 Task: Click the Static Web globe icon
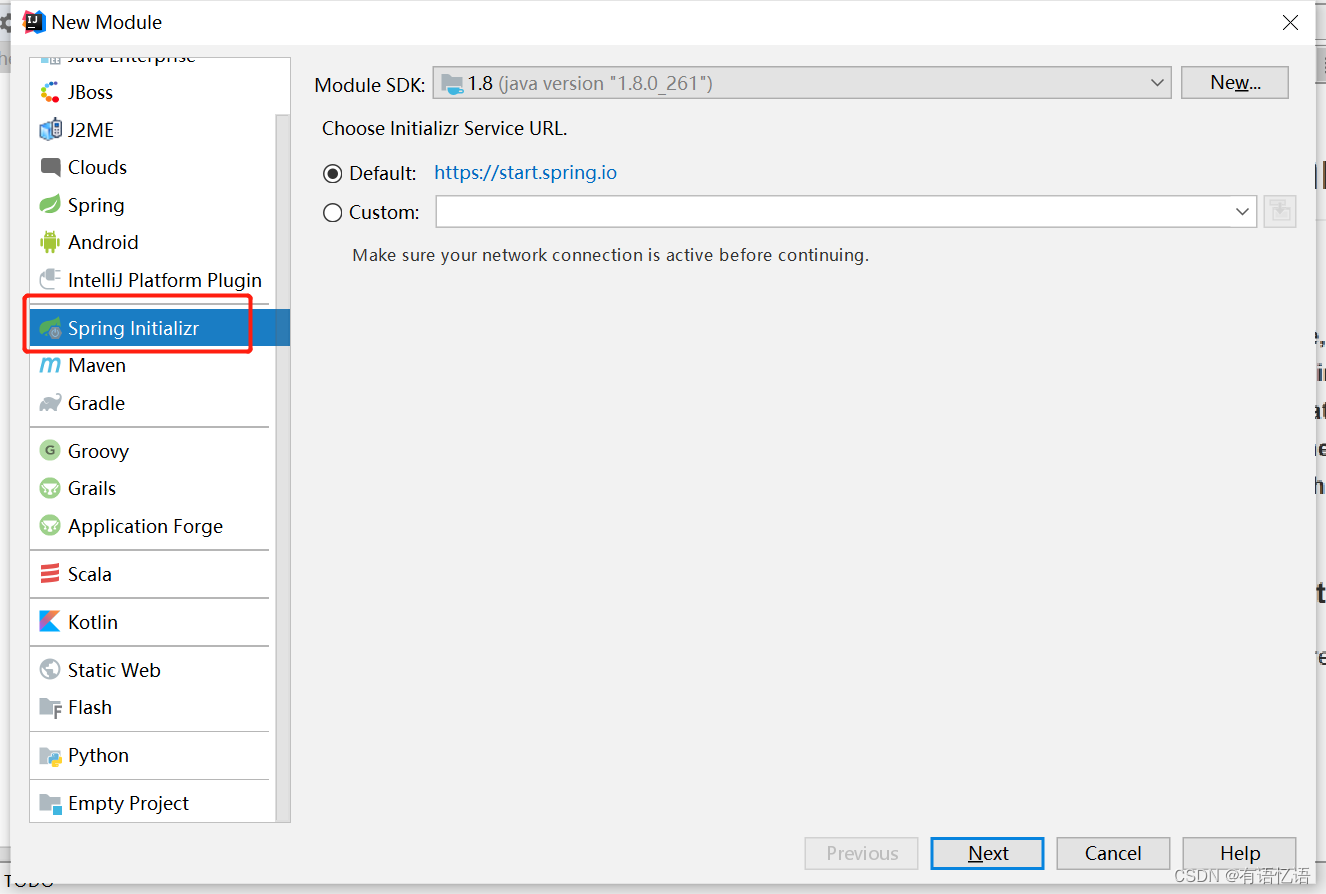click(50, 670)
